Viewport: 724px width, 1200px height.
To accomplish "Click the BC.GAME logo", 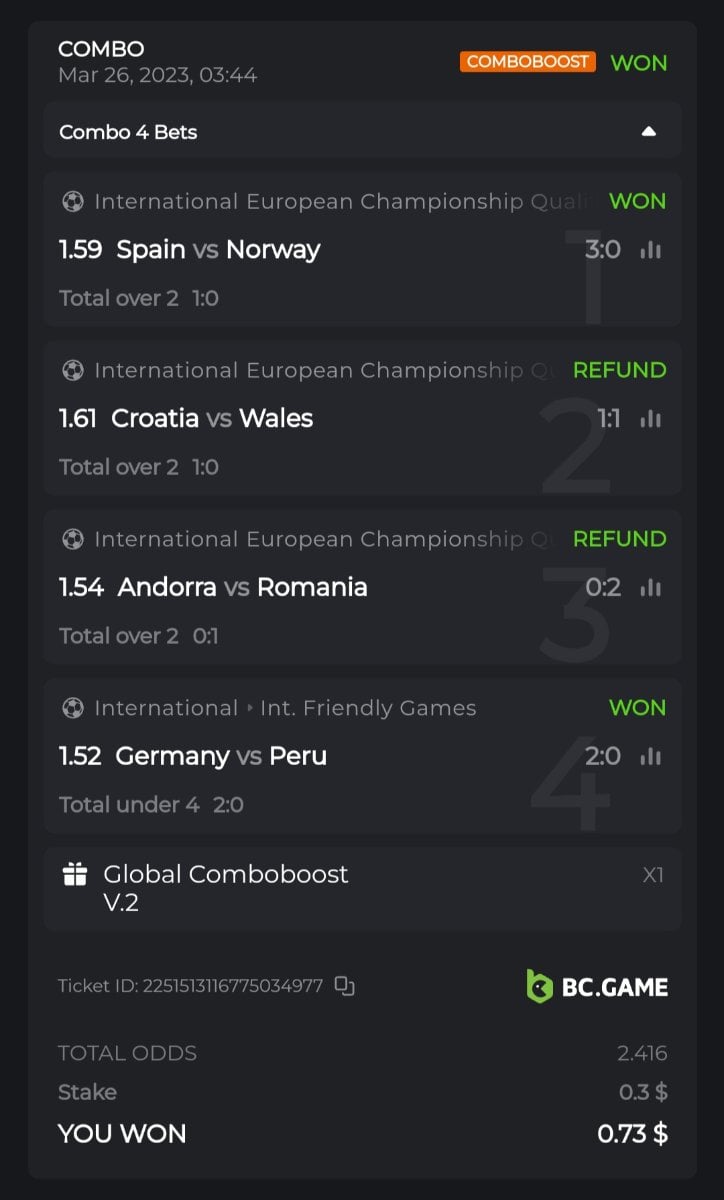I will 597,986.
